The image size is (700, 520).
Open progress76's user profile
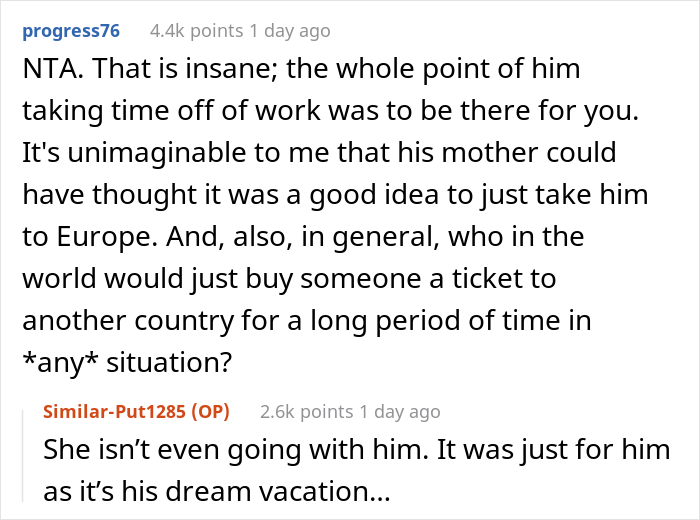(71, 31)
